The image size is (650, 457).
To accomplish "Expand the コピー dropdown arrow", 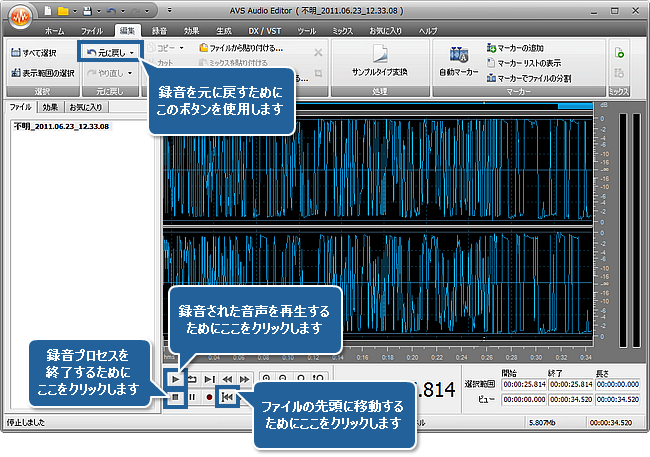I will click(x=182, y=48).
